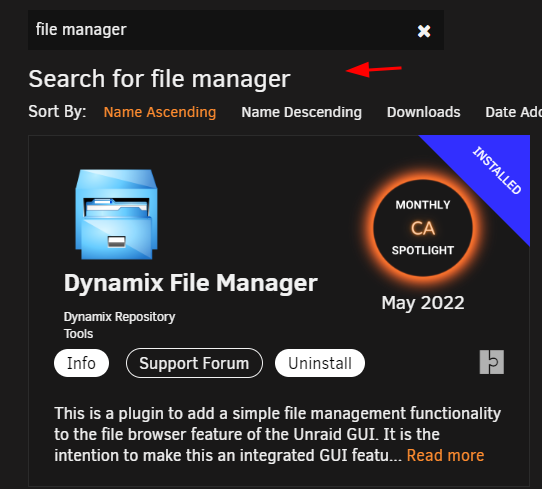Sort results by Date Added
This screenshot has width=542, height=489.
tap(513, 112)
